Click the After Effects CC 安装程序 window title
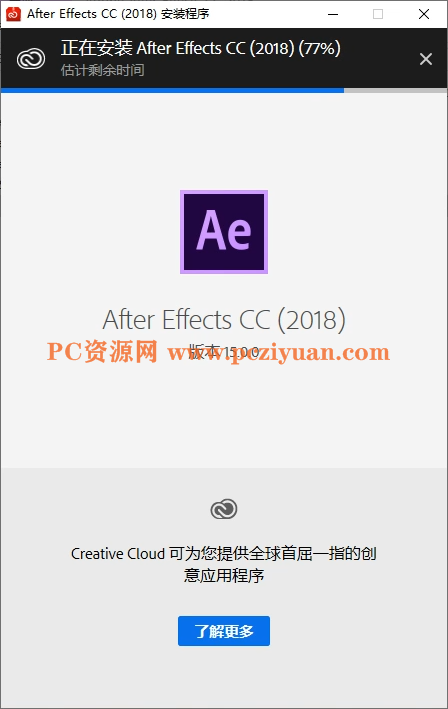 point(118,14)
